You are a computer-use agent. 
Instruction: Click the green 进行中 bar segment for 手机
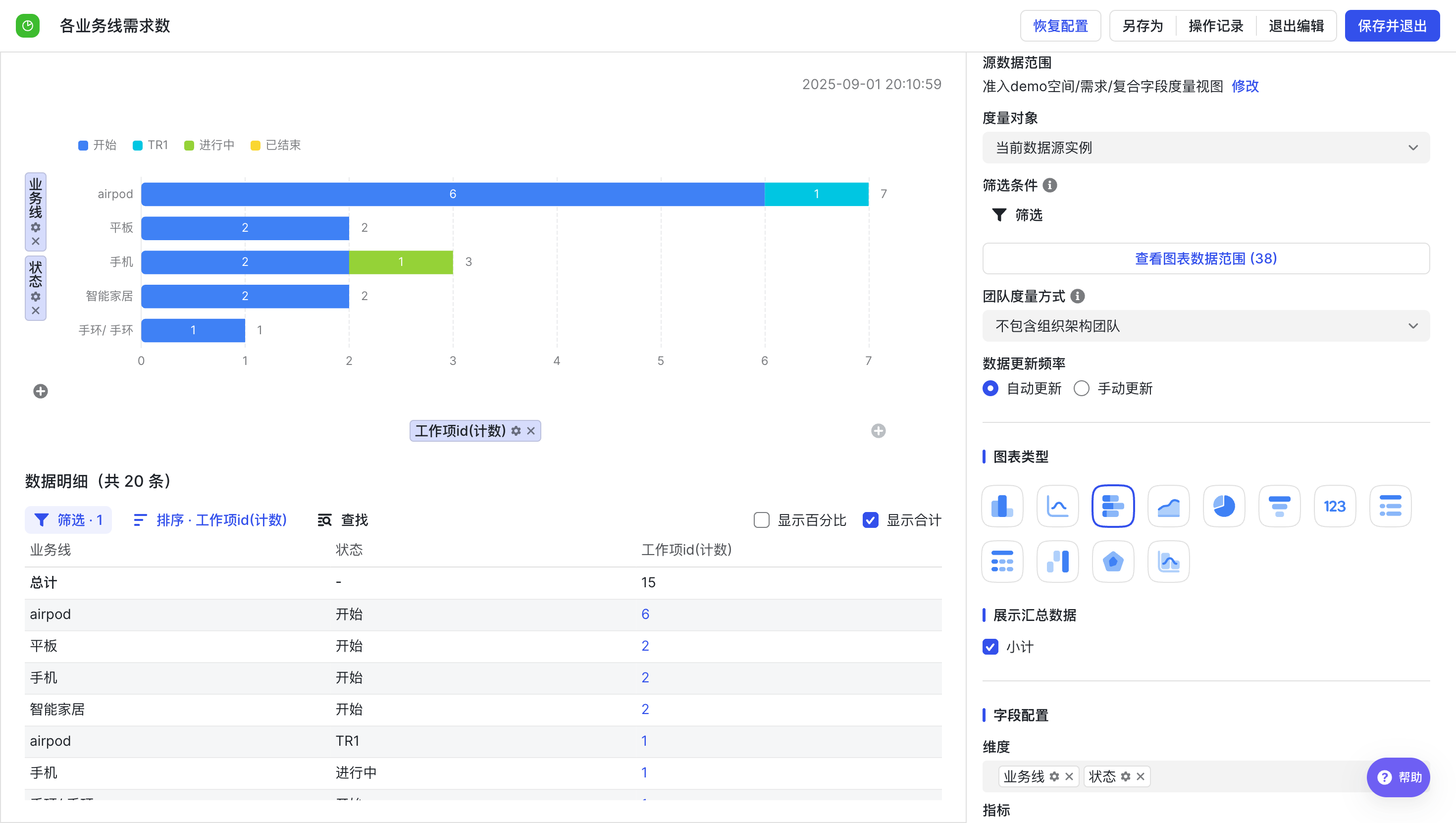401,262
